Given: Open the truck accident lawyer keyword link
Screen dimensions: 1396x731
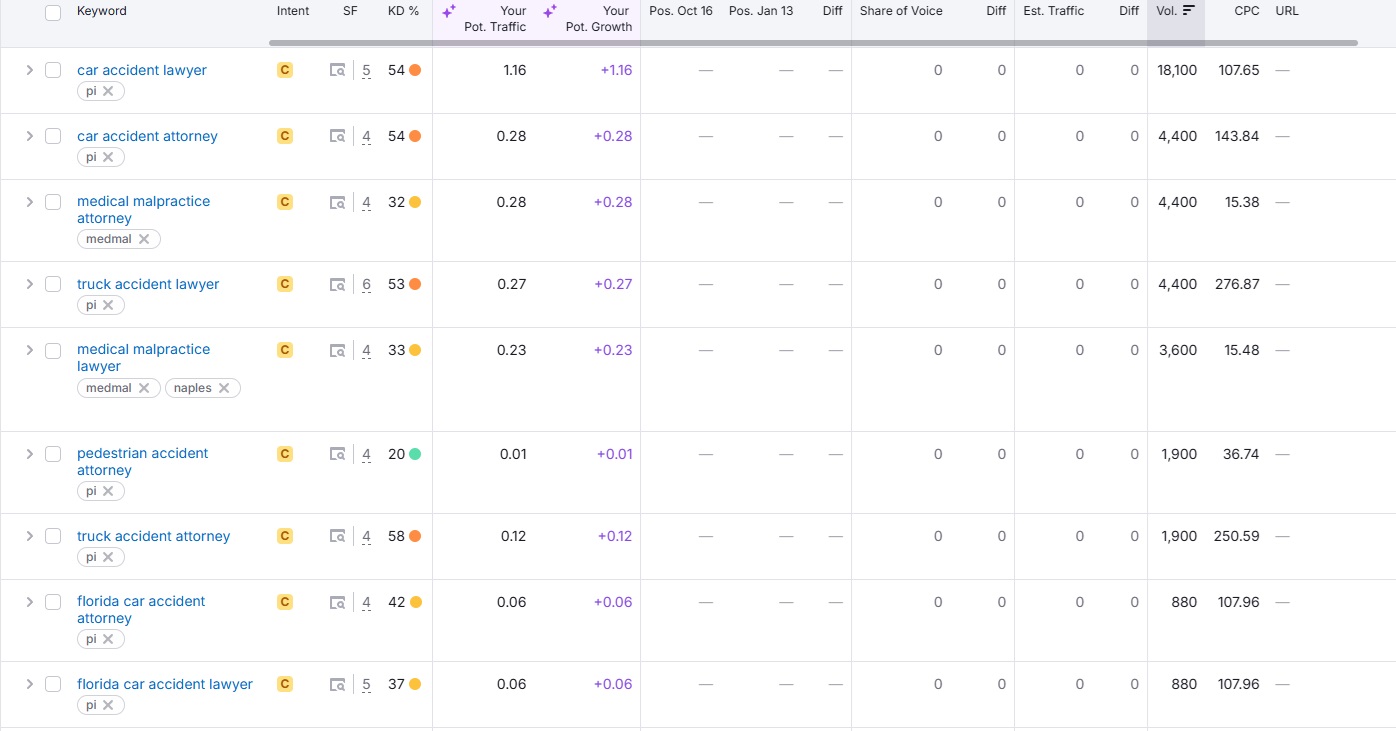Looking at the screenshot, I should pyautogui.click(x=148, y=284).
